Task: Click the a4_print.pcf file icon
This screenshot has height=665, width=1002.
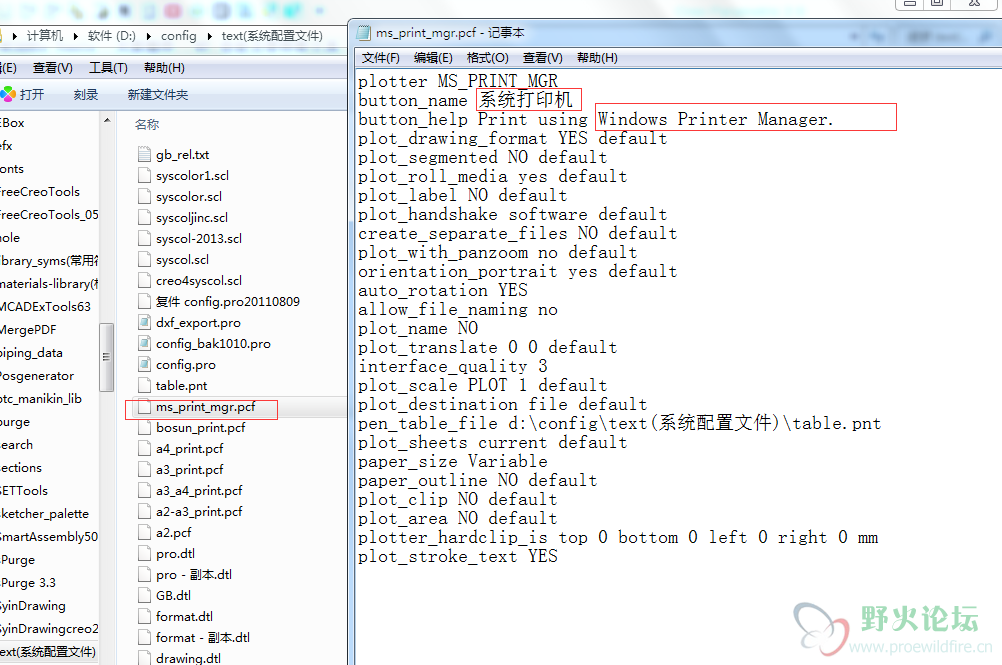Action: point(144,448)
